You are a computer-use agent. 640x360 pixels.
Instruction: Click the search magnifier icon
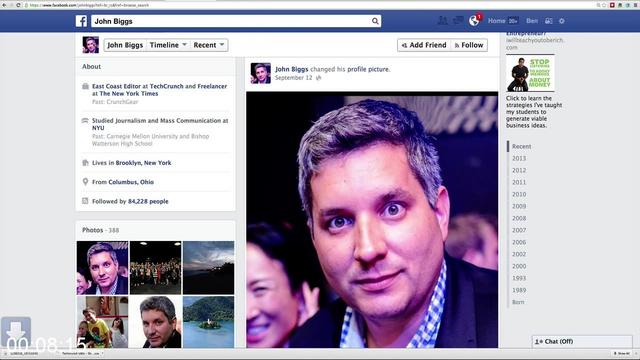coord(375,21)
